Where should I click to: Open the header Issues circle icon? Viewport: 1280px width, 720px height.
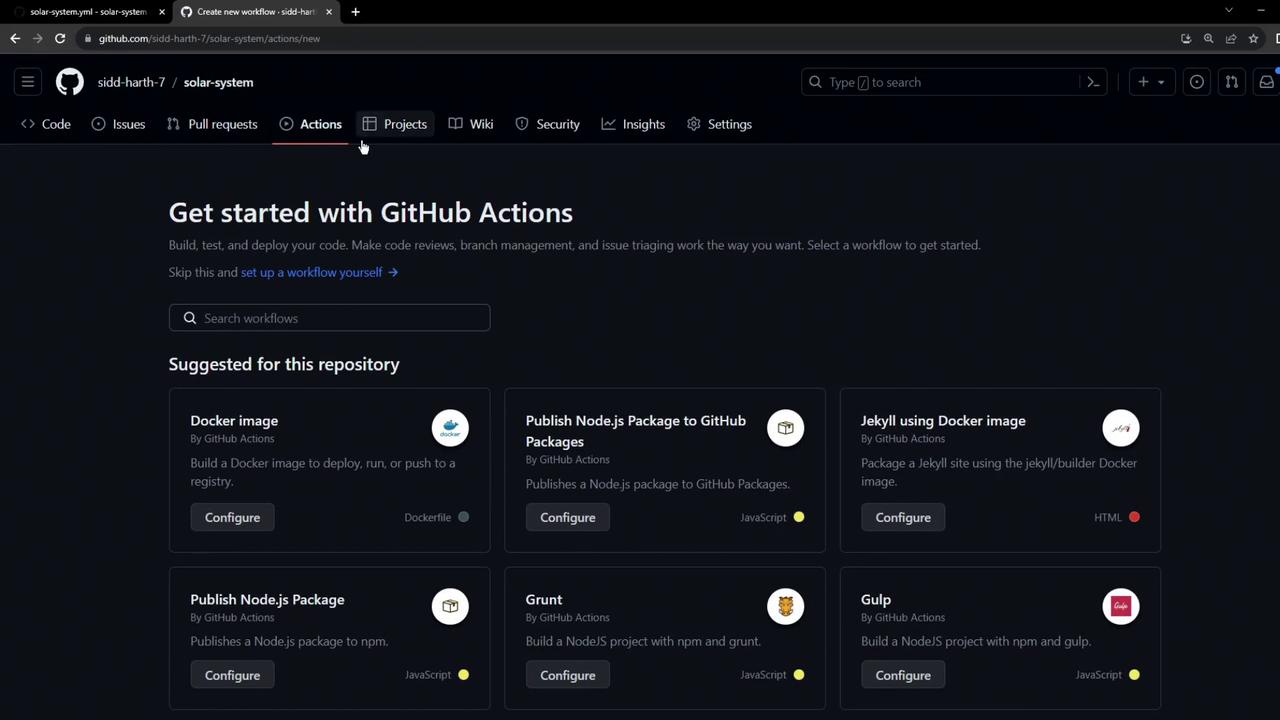click(1197, 82)
